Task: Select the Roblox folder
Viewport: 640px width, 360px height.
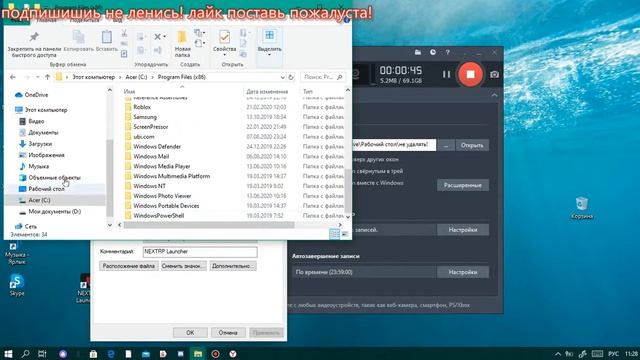Action: click(x=142, y=107)
